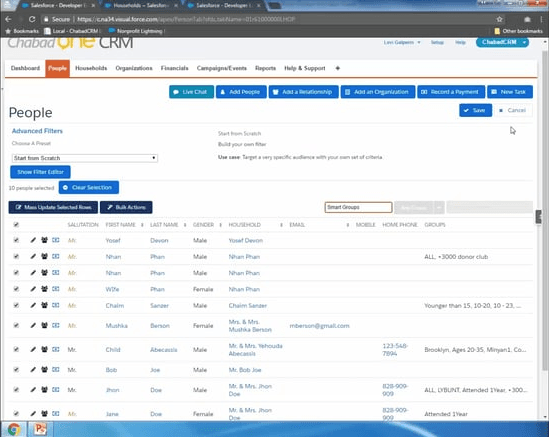This screenshot has height=437, width=549.
Task: Payment icon in Child Abecassis row
Action: [x=56, y=349]
